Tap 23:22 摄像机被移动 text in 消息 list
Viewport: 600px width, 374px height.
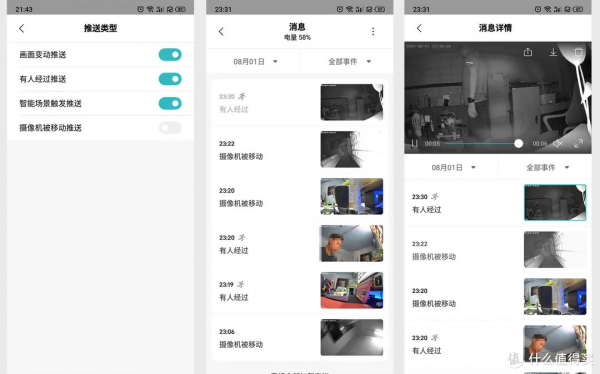241,150
